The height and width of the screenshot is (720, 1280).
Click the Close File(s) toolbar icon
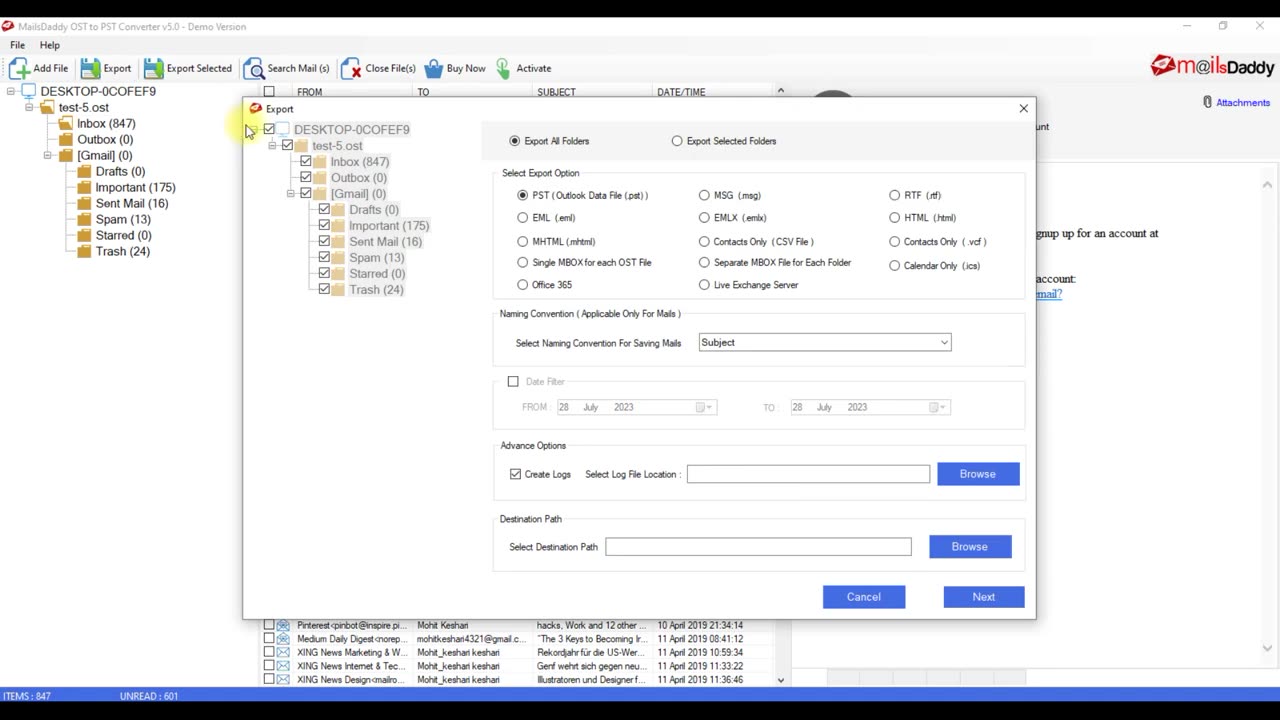pos(351,69)
